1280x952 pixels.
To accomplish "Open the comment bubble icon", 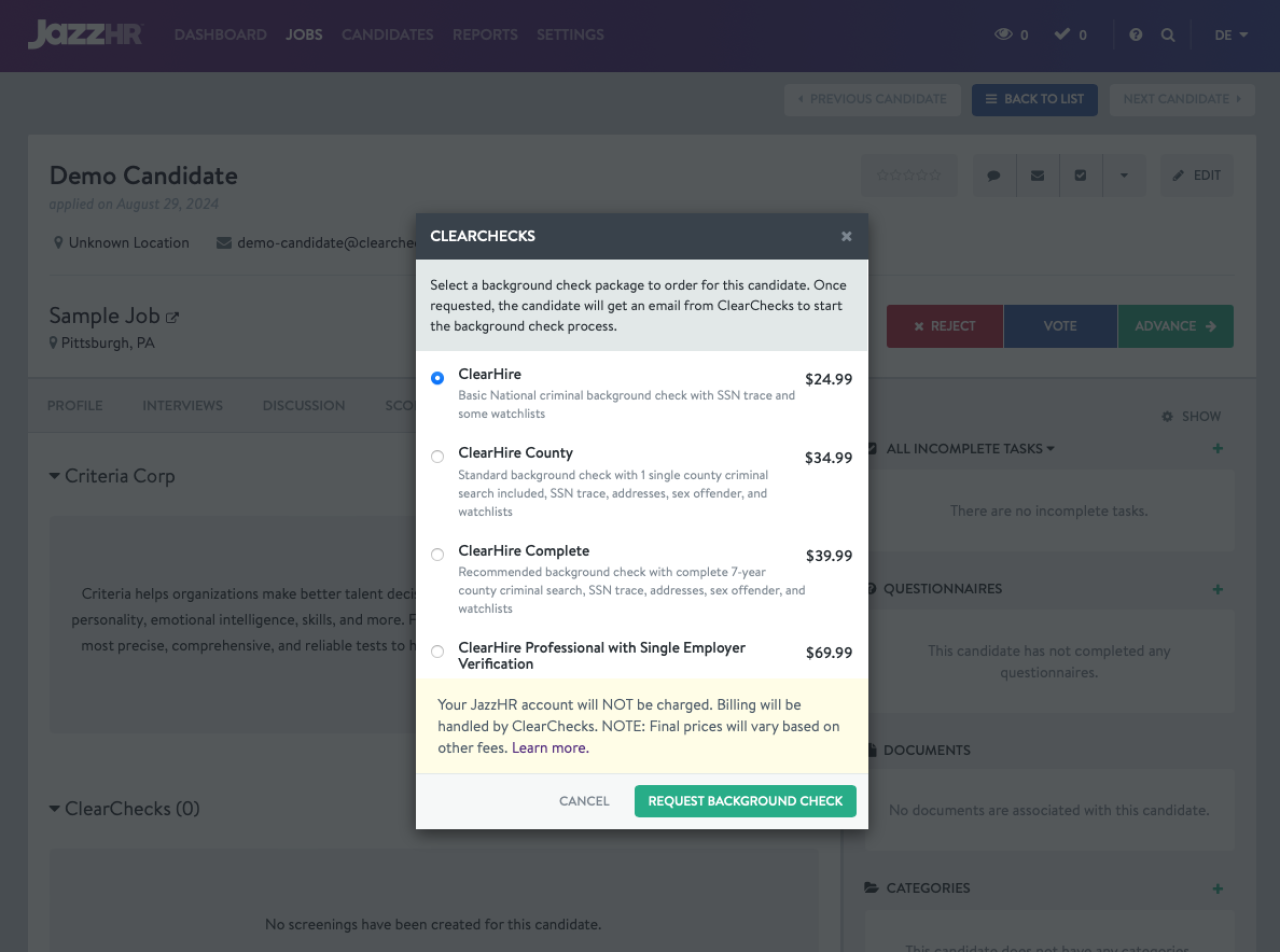I will pyautogui.click(x=994, y=175).
